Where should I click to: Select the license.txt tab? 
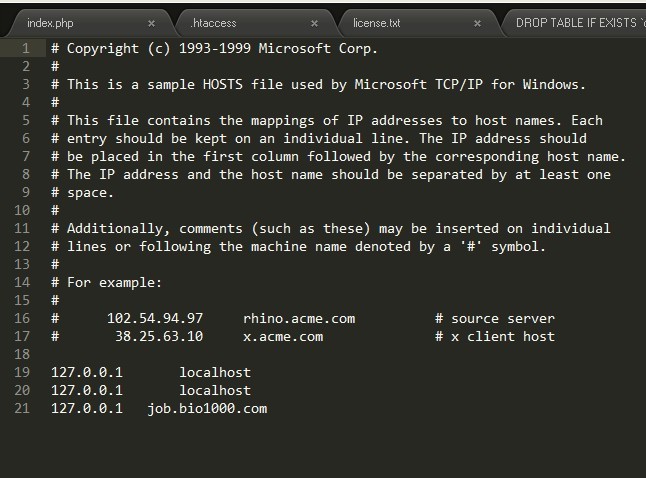[x=377, y=23]
